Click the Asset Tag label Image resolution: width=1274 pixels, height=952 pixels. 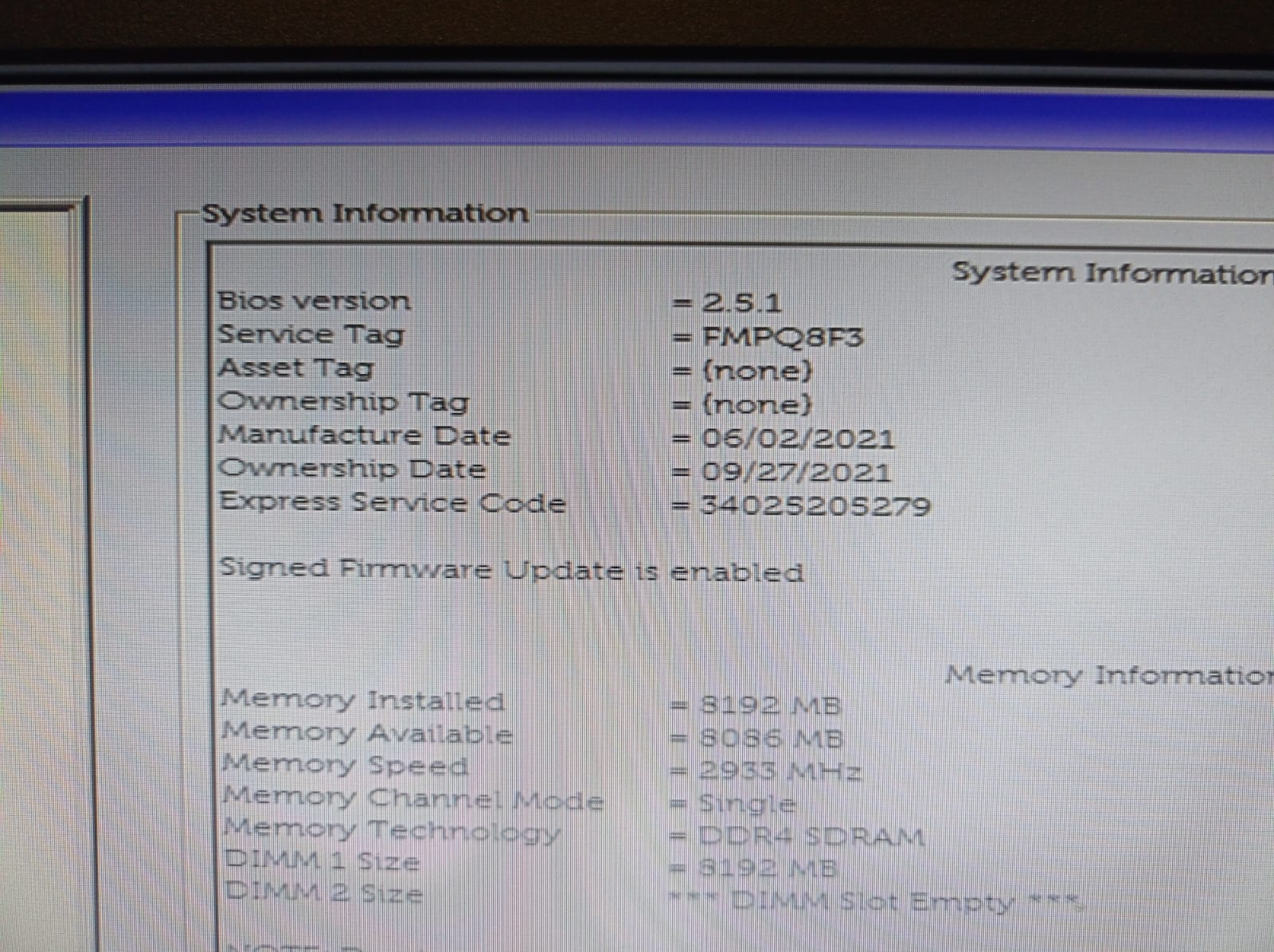coord(295,368)
